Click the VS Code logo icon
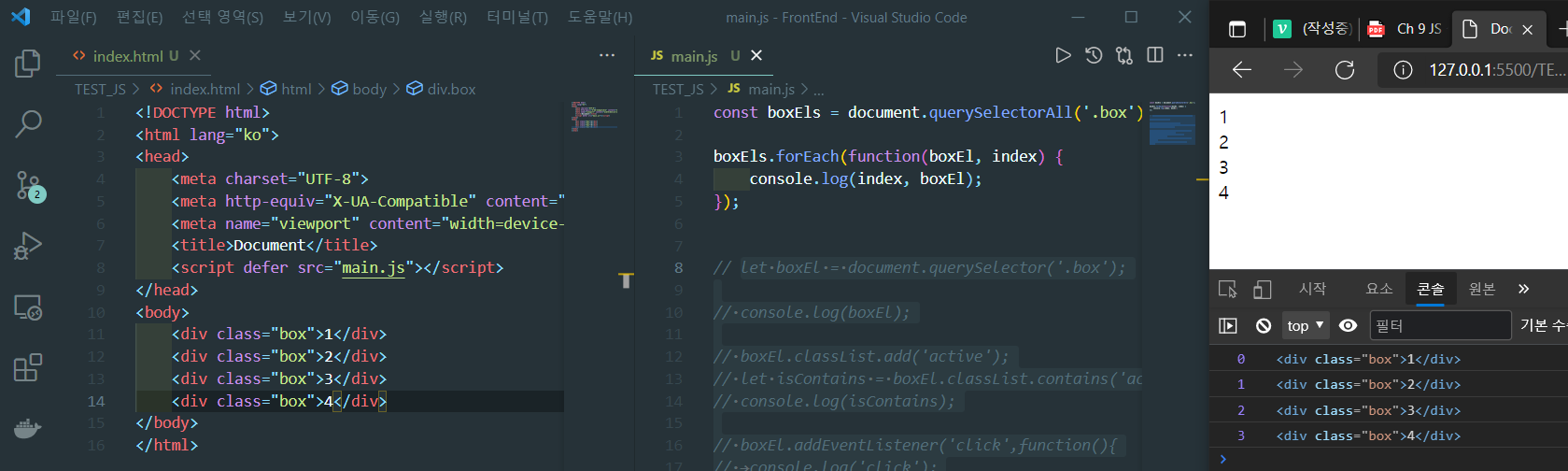Screen dimensions: 1568x471 (21, 17)
